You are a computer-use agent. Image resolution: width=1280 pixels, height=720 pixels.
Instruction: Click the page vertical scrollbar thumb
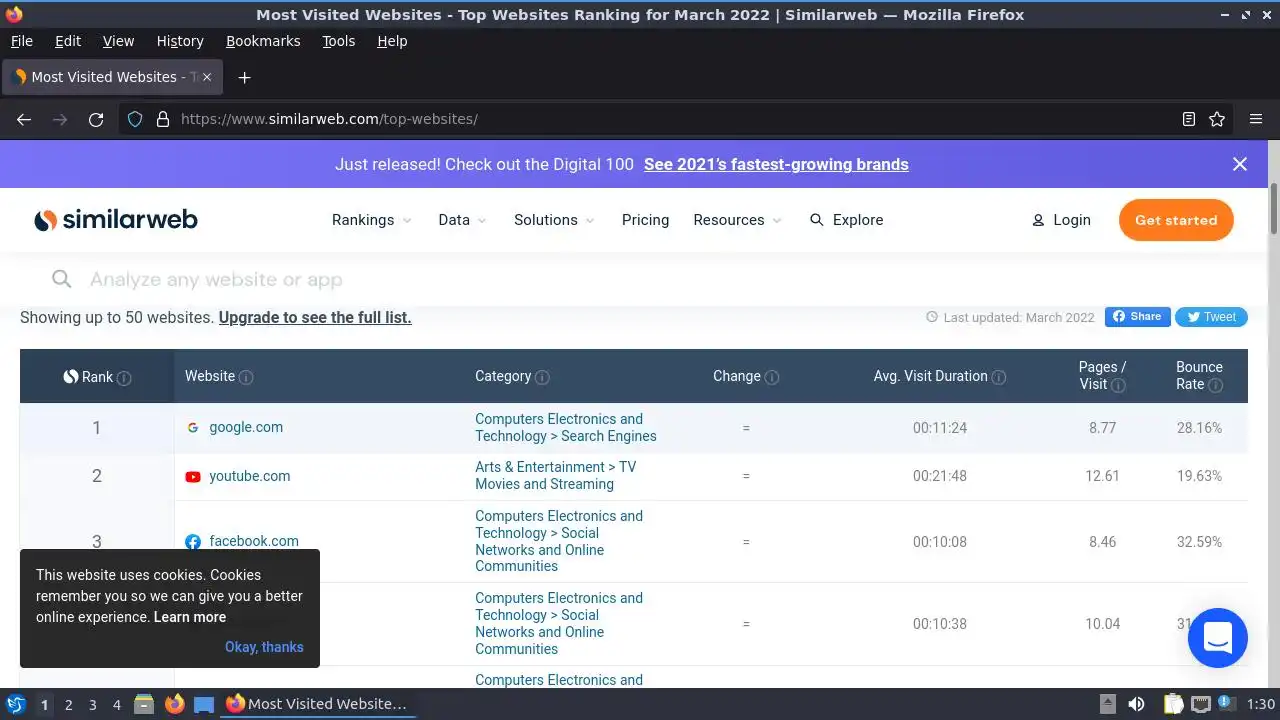pyautogui.click(x=1274, y=209)
